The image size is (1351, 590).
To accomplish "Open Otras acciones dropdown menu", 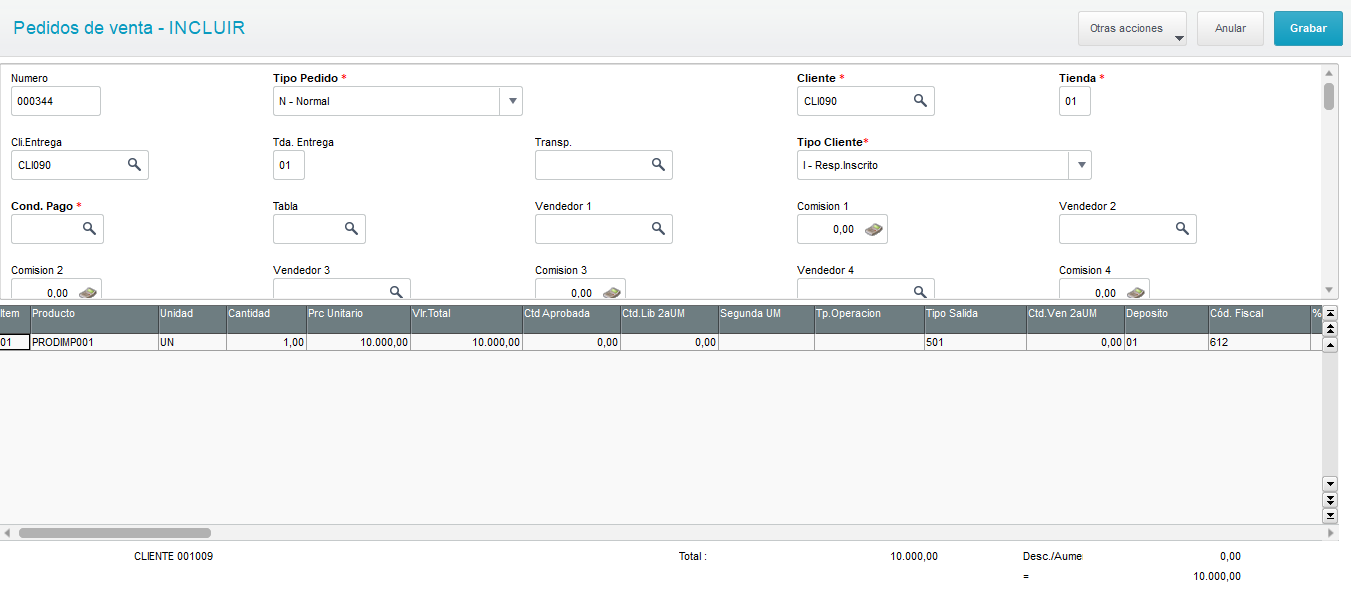I will 1132,29.
